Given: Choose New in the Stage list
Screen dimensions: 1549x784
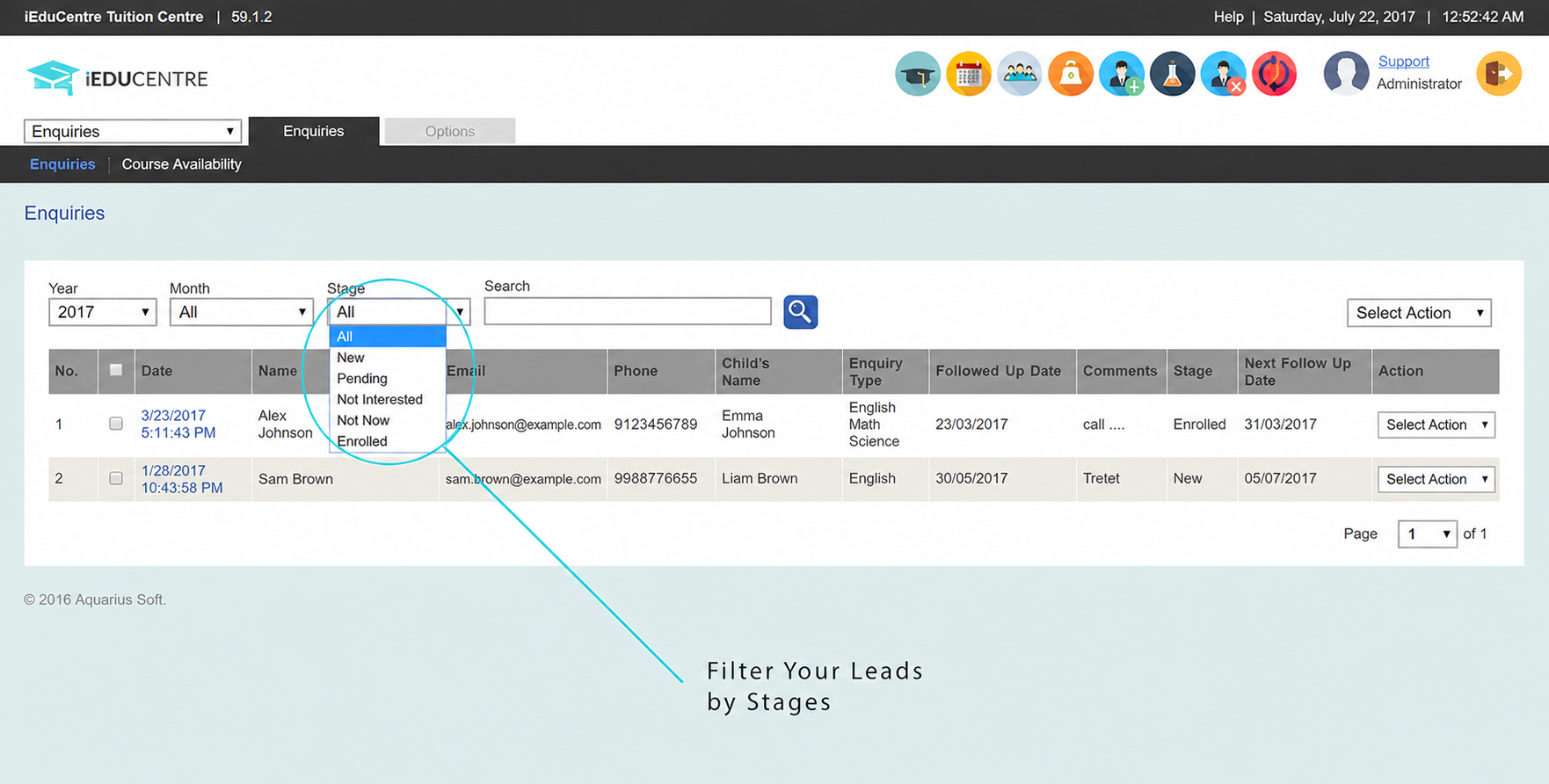Looking at the screenshot, I should click(x=388, y=358).
